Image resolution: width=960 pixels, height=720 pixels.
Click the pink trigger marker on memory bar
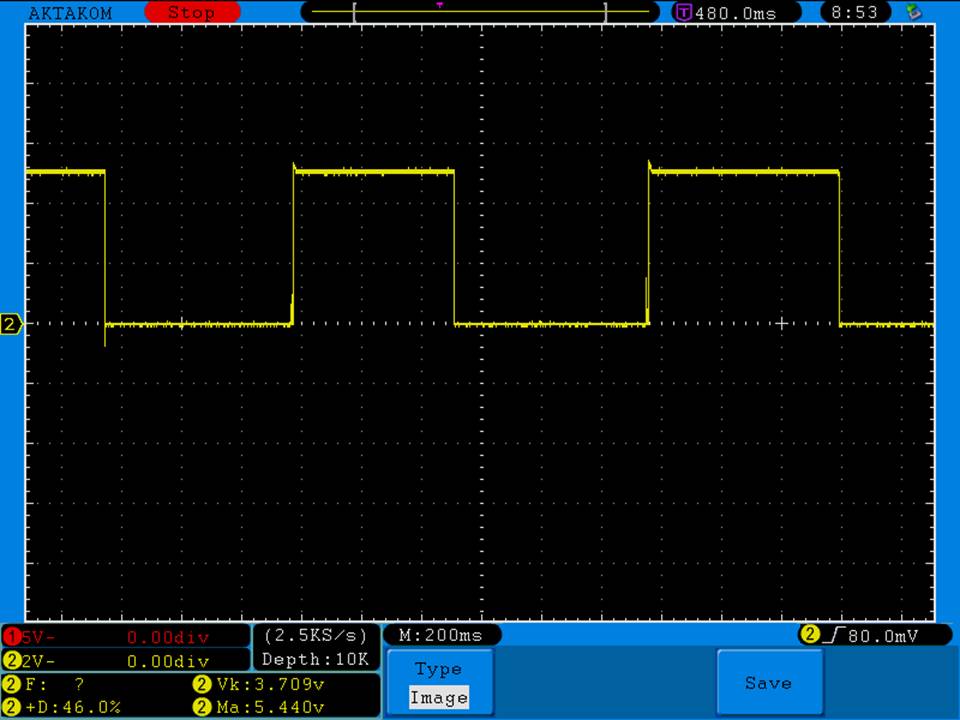439,5
